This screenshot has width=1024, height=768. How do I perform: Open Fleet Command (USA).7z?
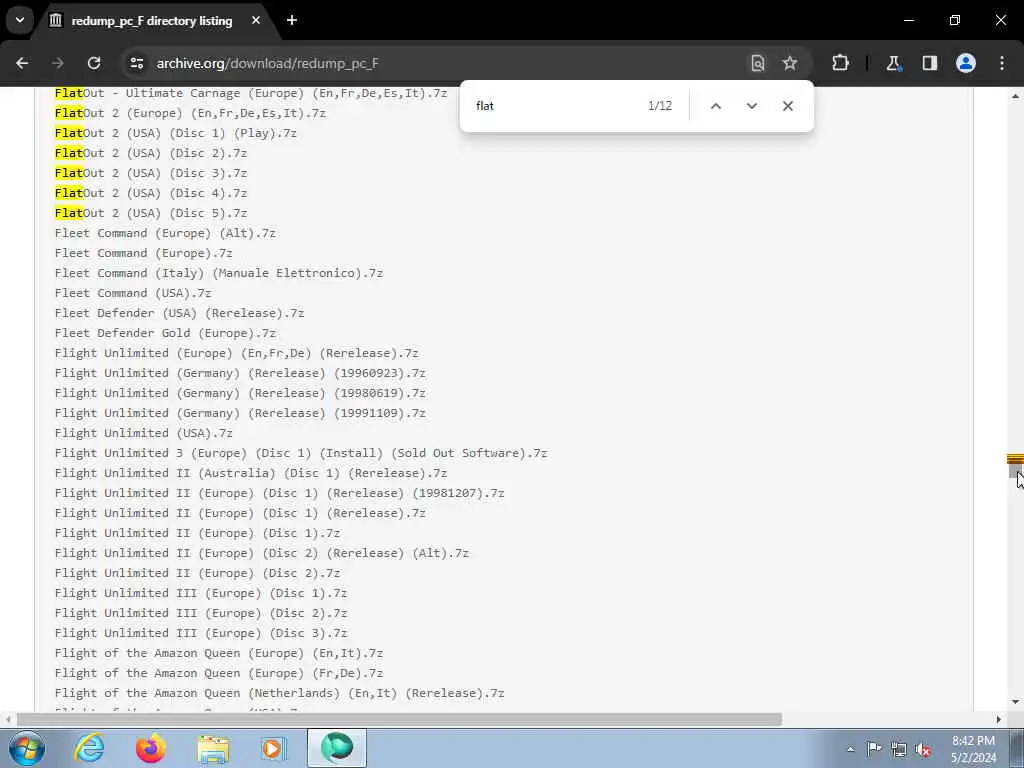pos(133,293)
